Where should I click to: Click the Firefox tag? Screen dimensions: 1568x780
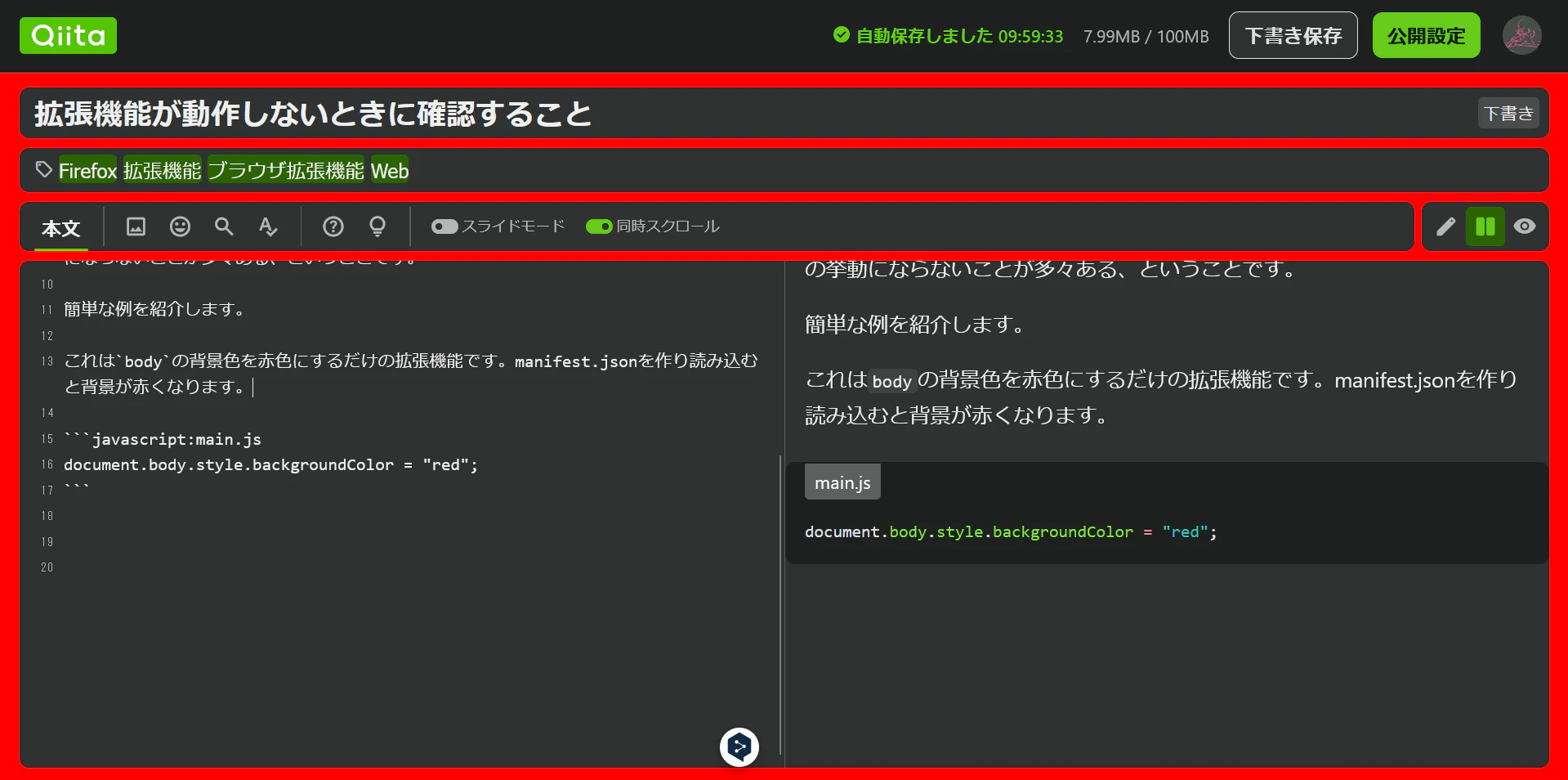point(87,171)
